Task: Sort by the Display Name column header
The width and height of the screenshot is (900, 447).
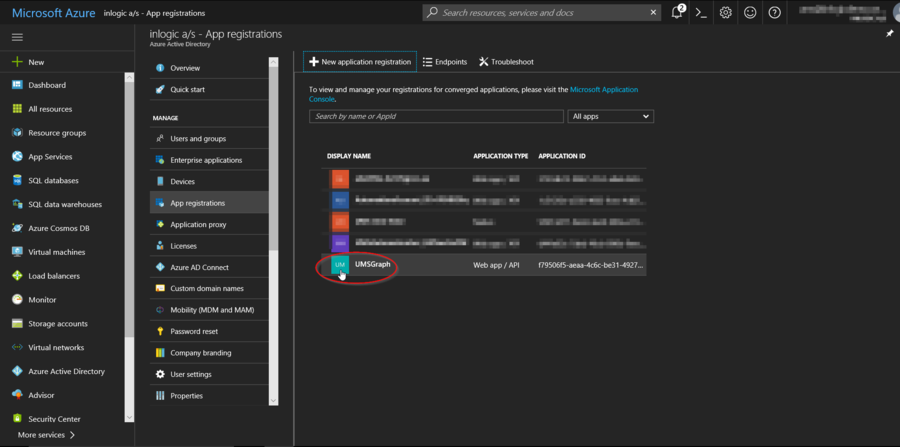Action: (349, 156)
